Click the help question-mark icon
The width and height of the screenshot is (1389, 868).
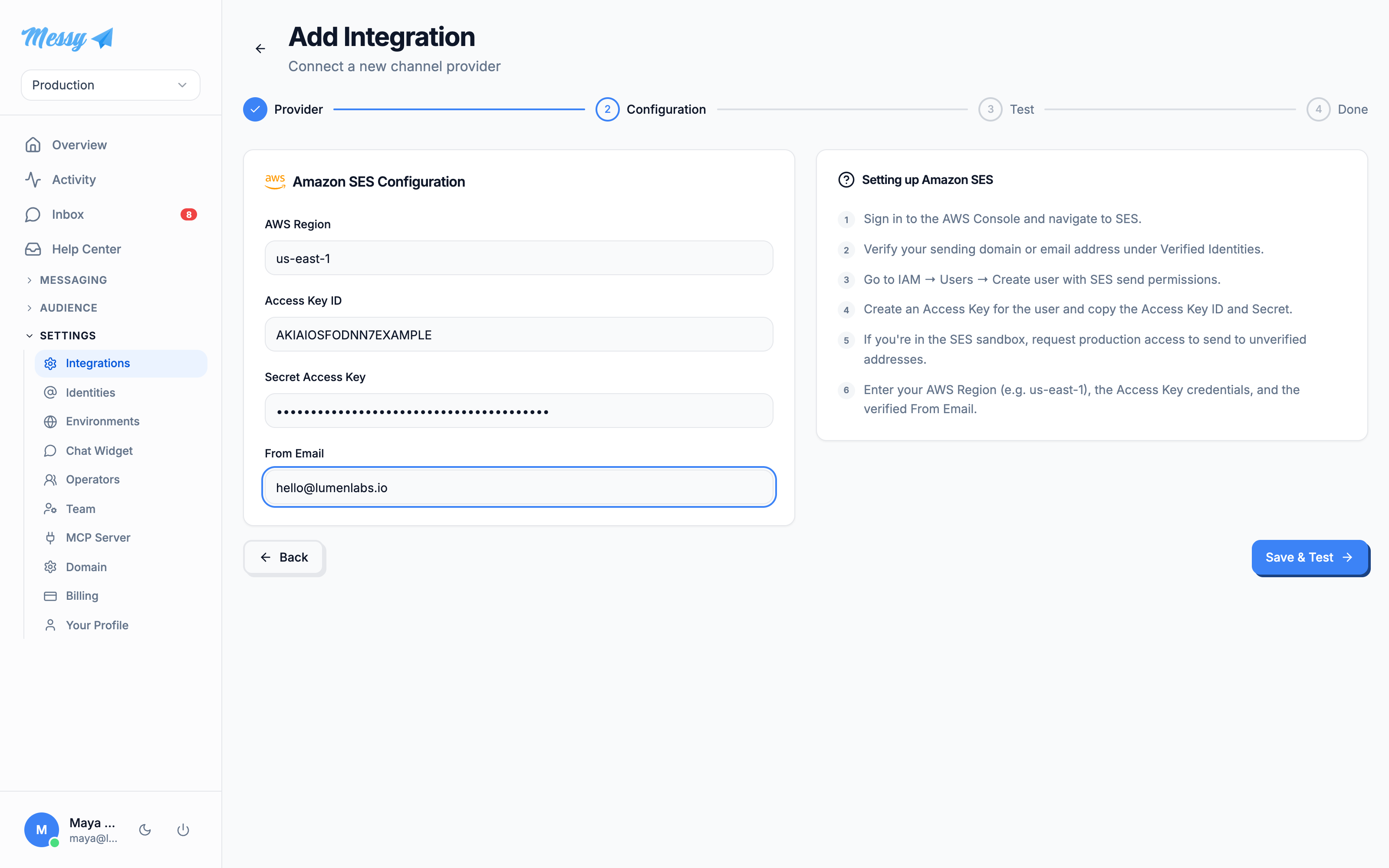(x=846, y=180)
